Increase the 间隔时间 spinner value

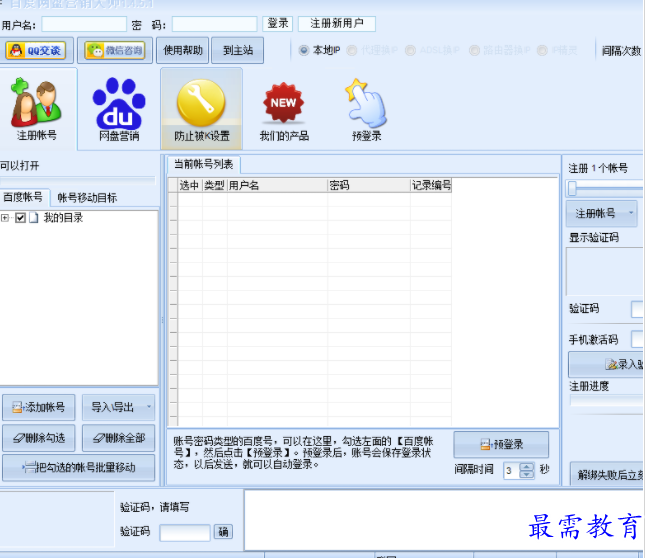pos(526,467)
